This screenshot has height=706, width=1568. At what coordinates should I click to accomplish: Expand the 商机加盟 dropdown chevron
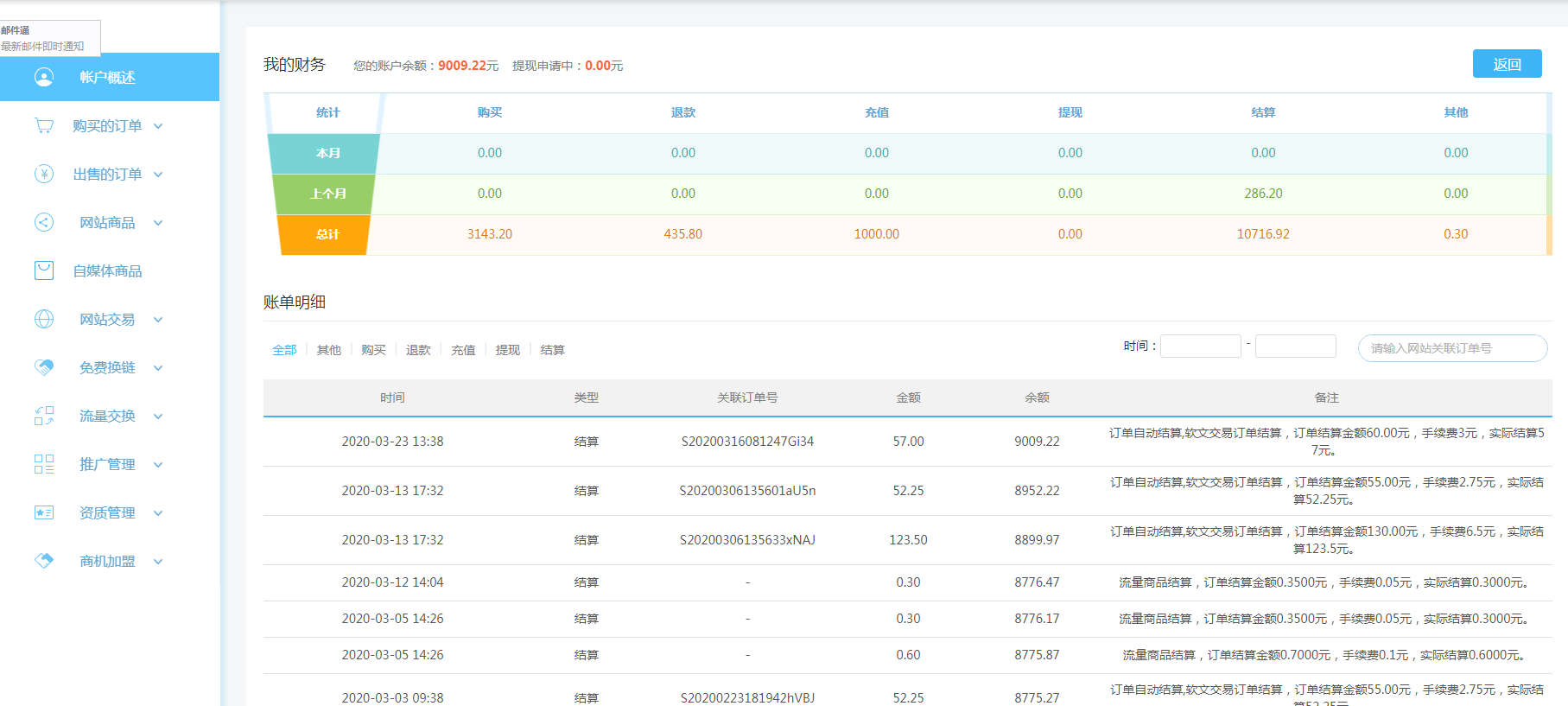158,562
